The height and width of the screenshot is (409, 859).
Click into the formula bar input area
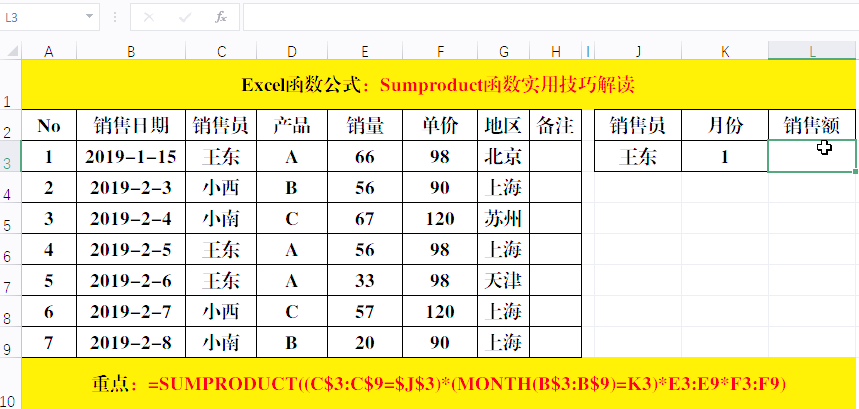tap(551, 17)
